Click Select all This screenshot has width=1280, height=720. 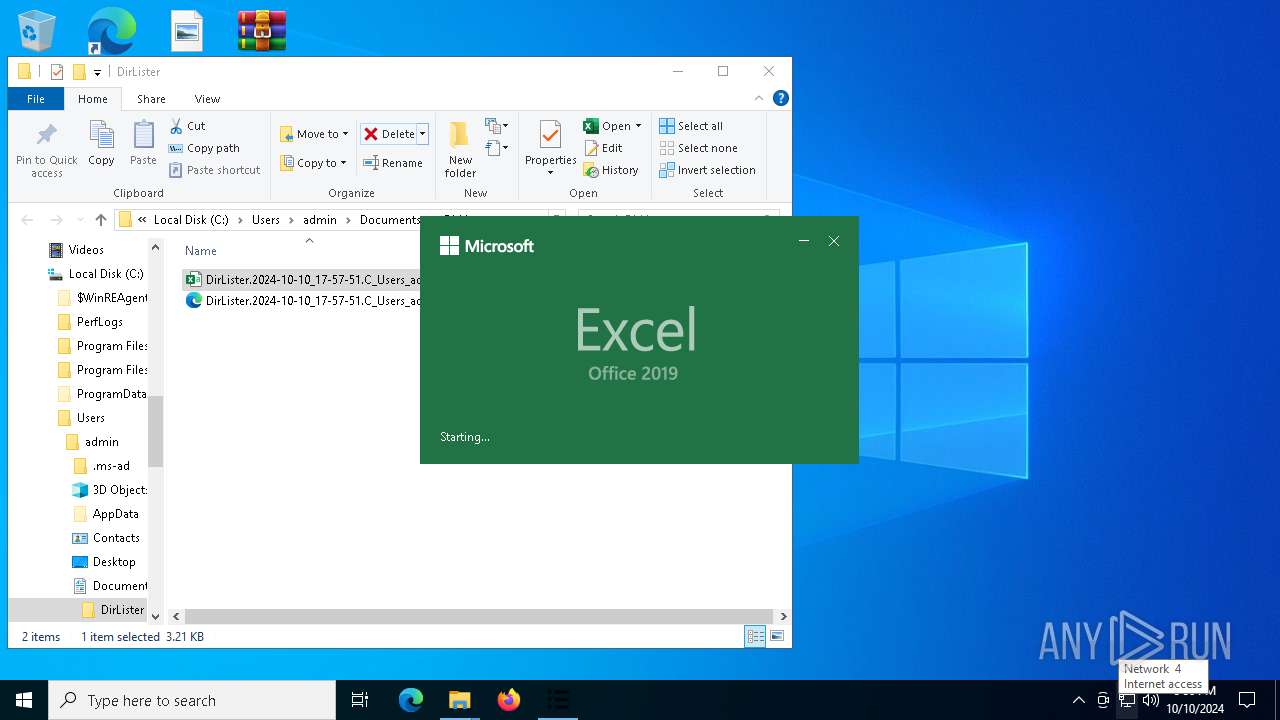(691, 126)
